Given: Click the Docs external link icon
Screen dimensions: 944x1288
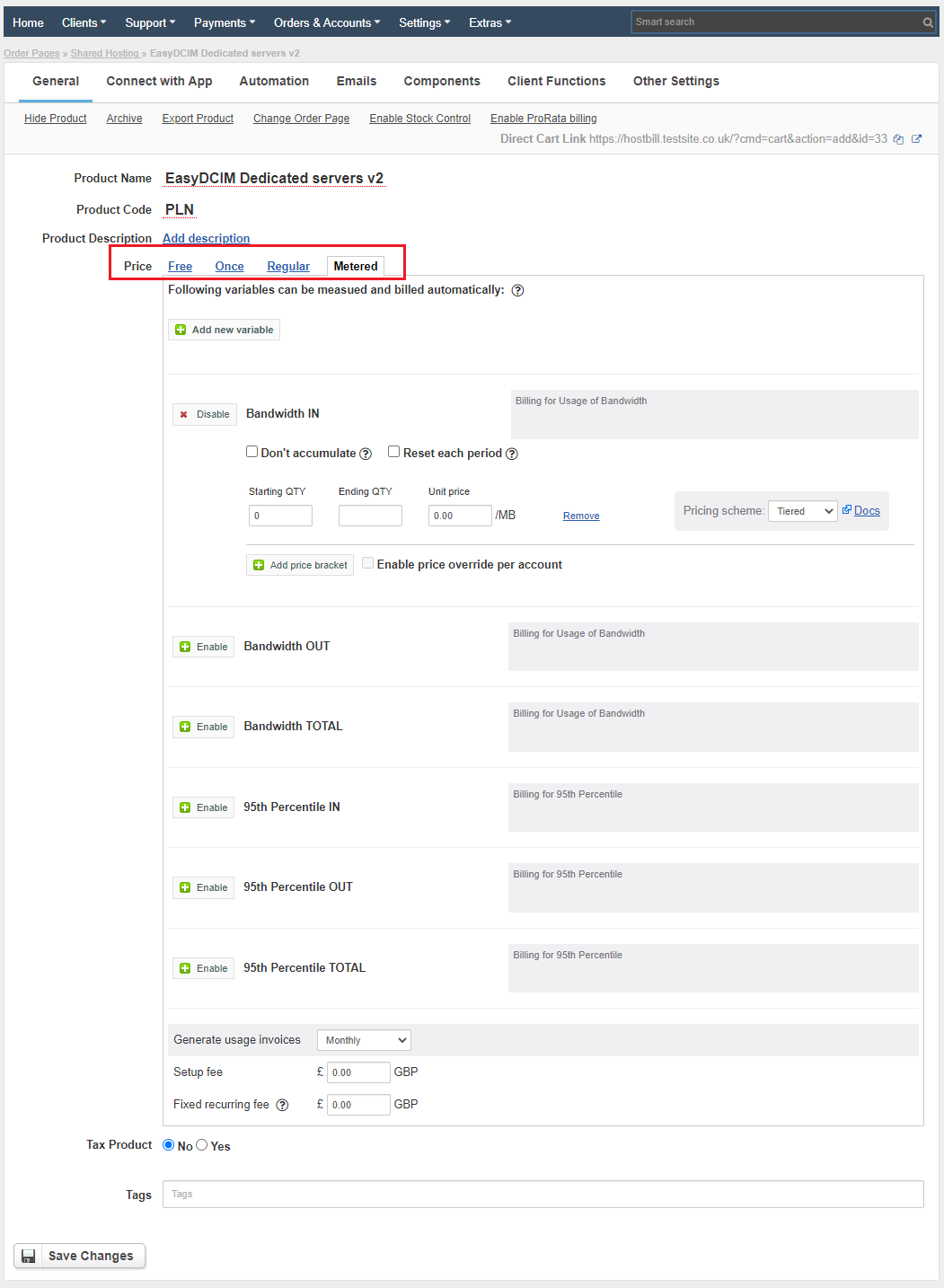Looking at the screenshot, I should pyautogui.click(x=847, y=509).
